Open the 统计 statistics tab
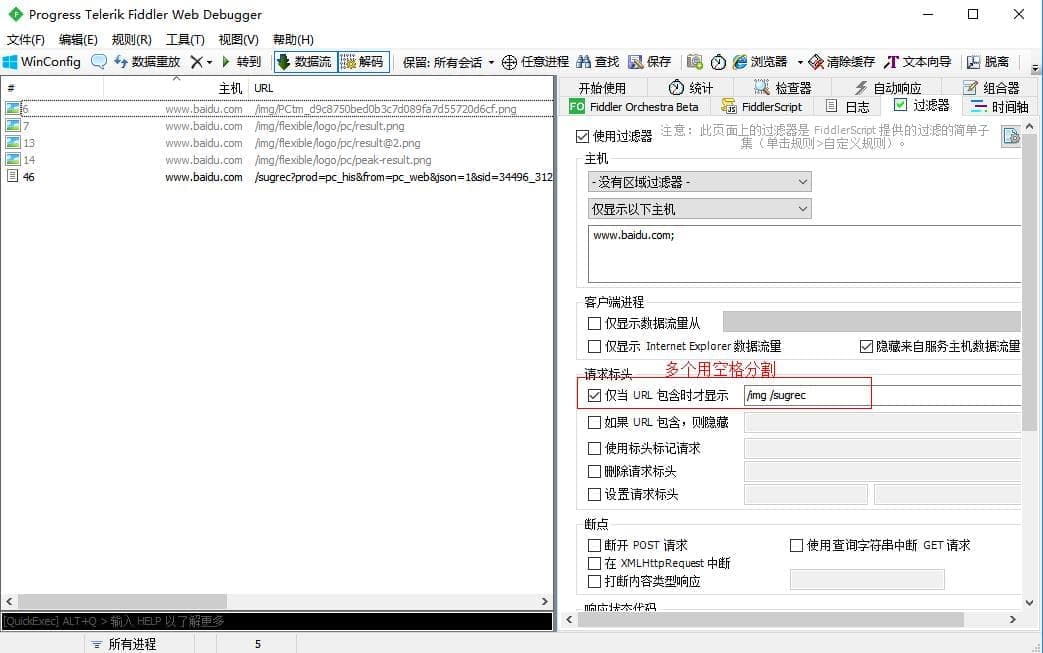 pyautogui.click(x=690, y=87)
